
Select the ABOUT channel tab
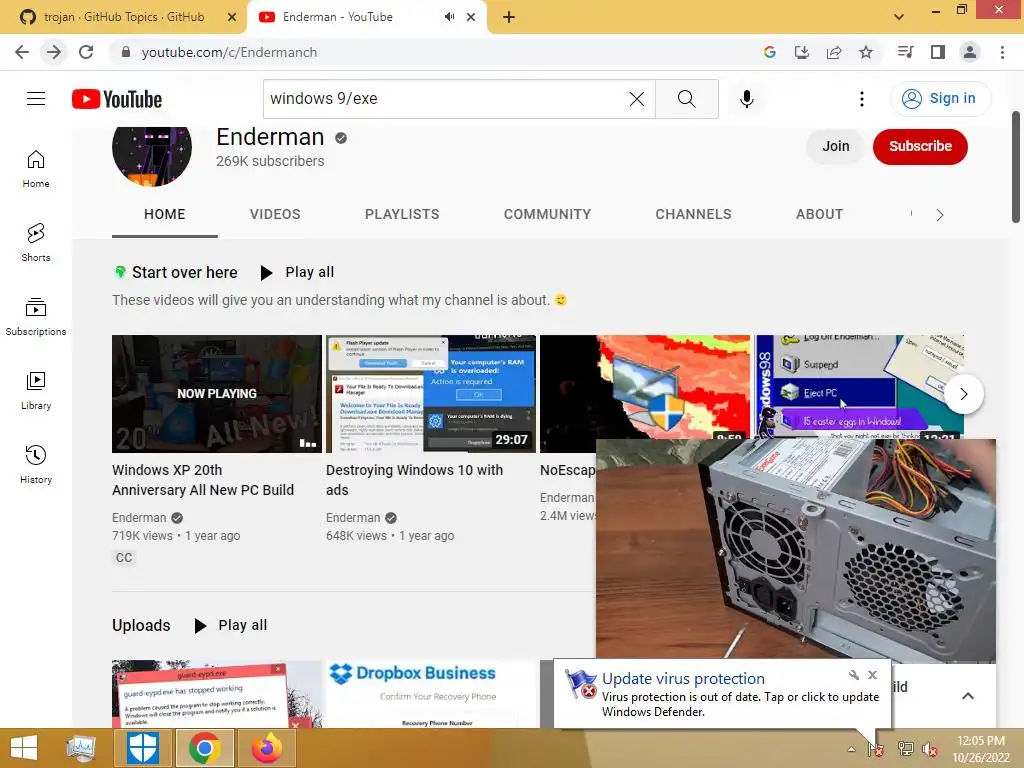click(819, 214)
